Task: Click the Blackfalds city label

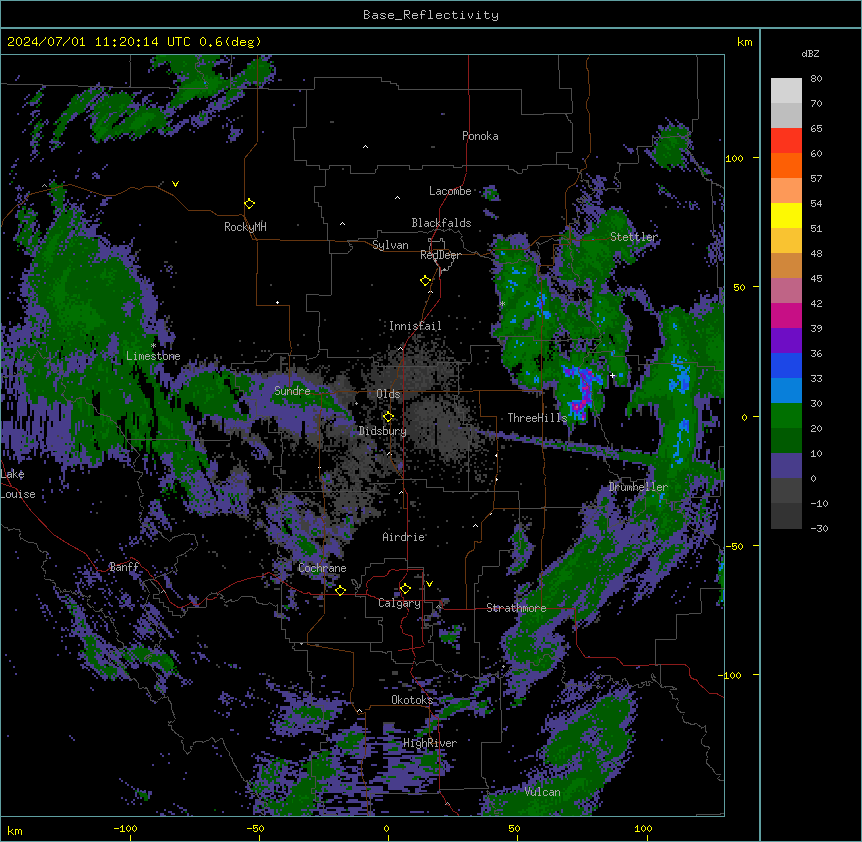Action: click(x=441, y=223)
